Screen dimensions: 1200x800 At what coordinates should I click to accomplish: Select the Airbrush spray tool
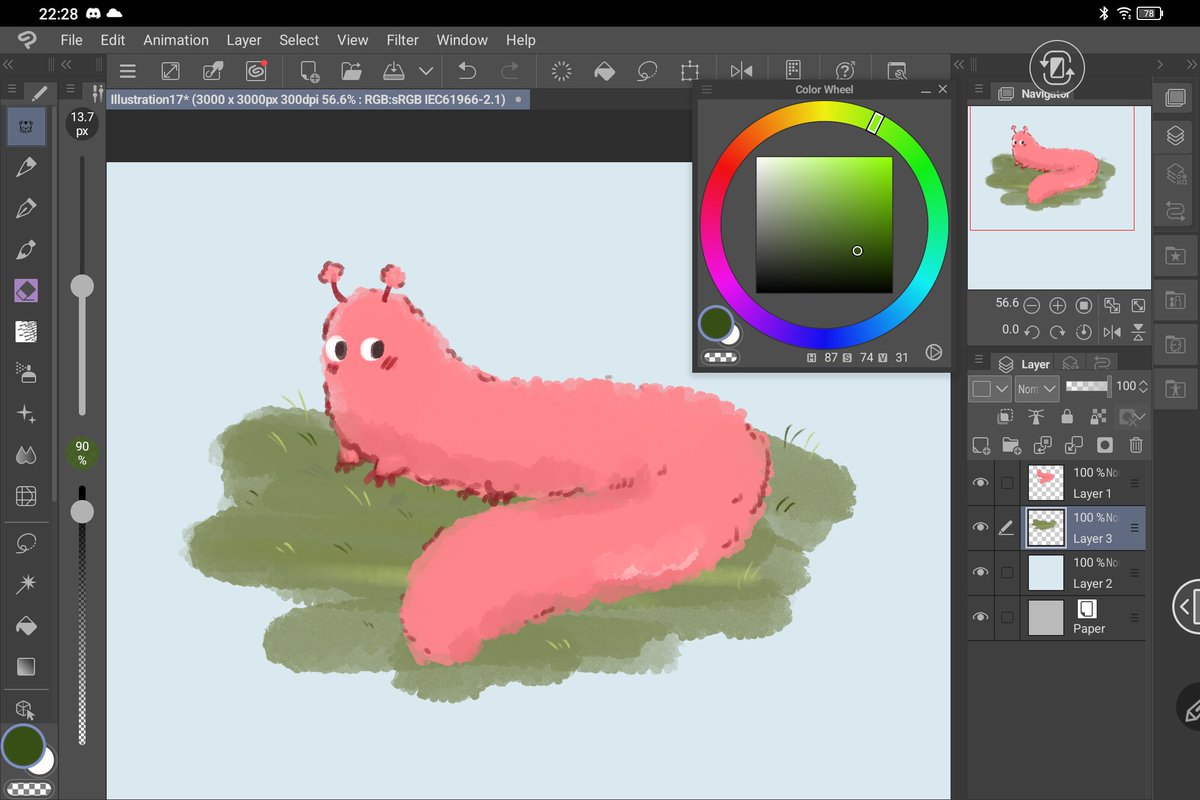(27, 373)
